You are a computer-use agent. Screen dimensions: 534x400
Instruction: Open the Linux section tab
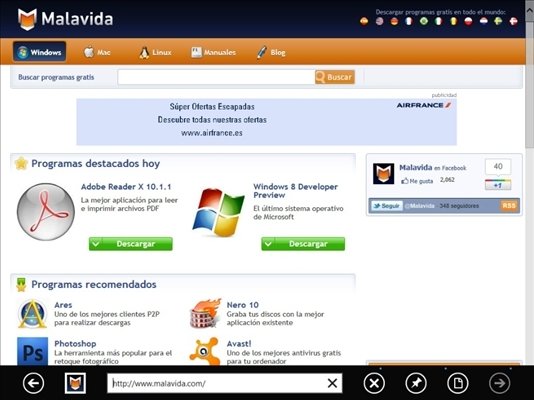155,52
